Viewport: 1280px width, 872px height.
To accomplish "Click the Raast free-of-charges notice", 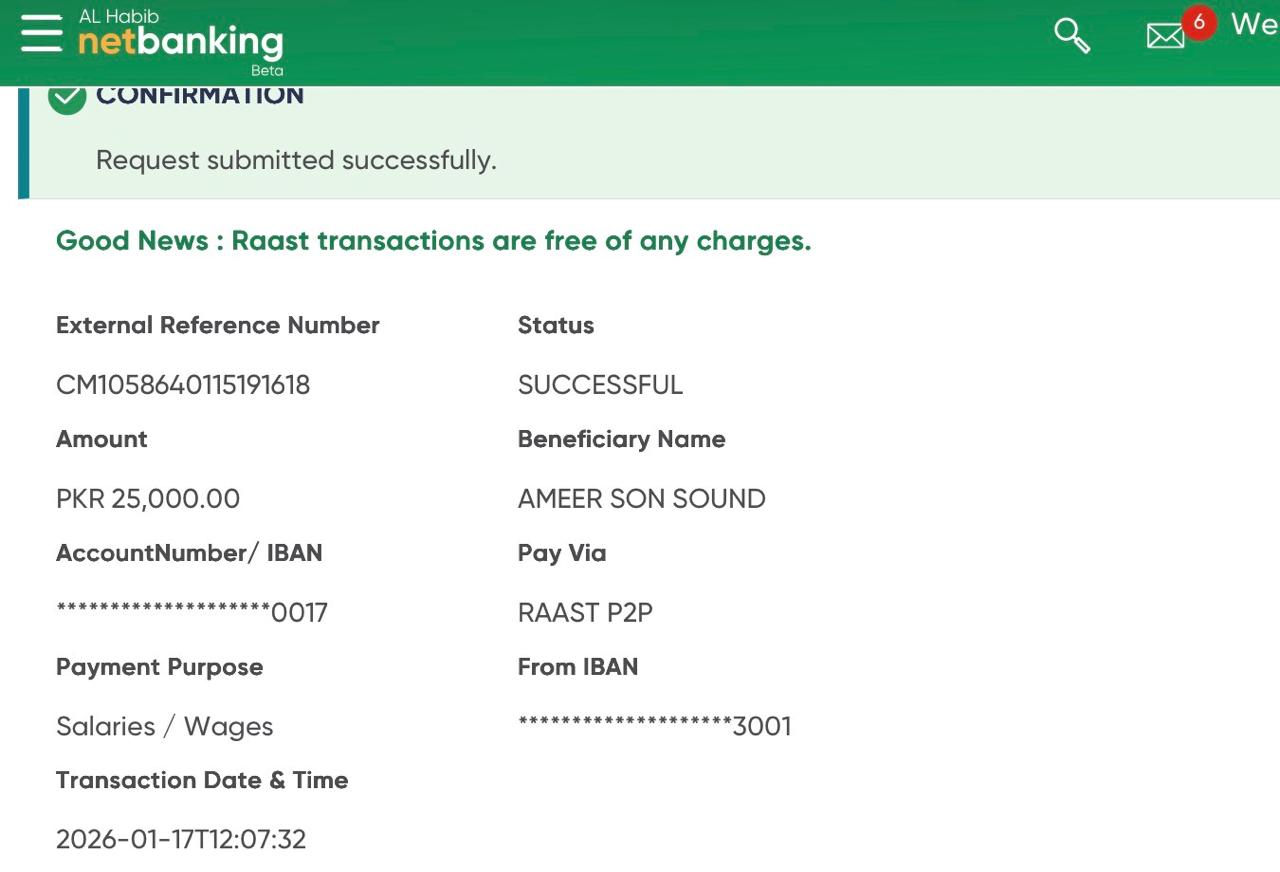I will pyautogui.click(x=433, y=241).
